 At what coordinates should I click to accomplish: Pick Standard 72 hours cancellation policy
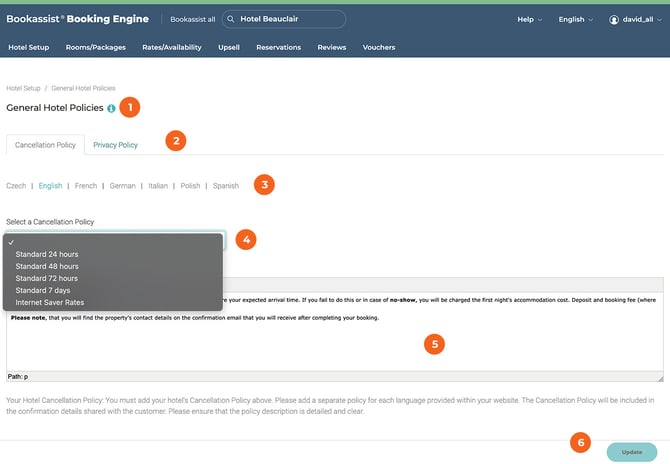tap(47, 278)
